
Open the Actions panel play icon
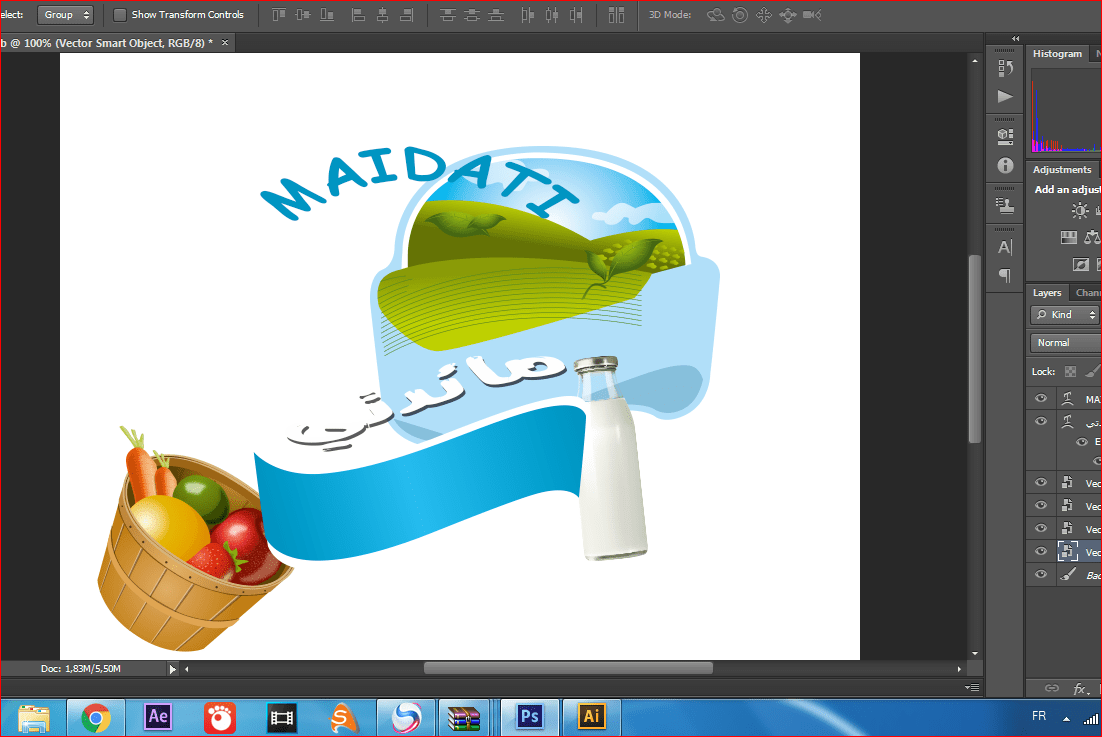(1005, 97)
